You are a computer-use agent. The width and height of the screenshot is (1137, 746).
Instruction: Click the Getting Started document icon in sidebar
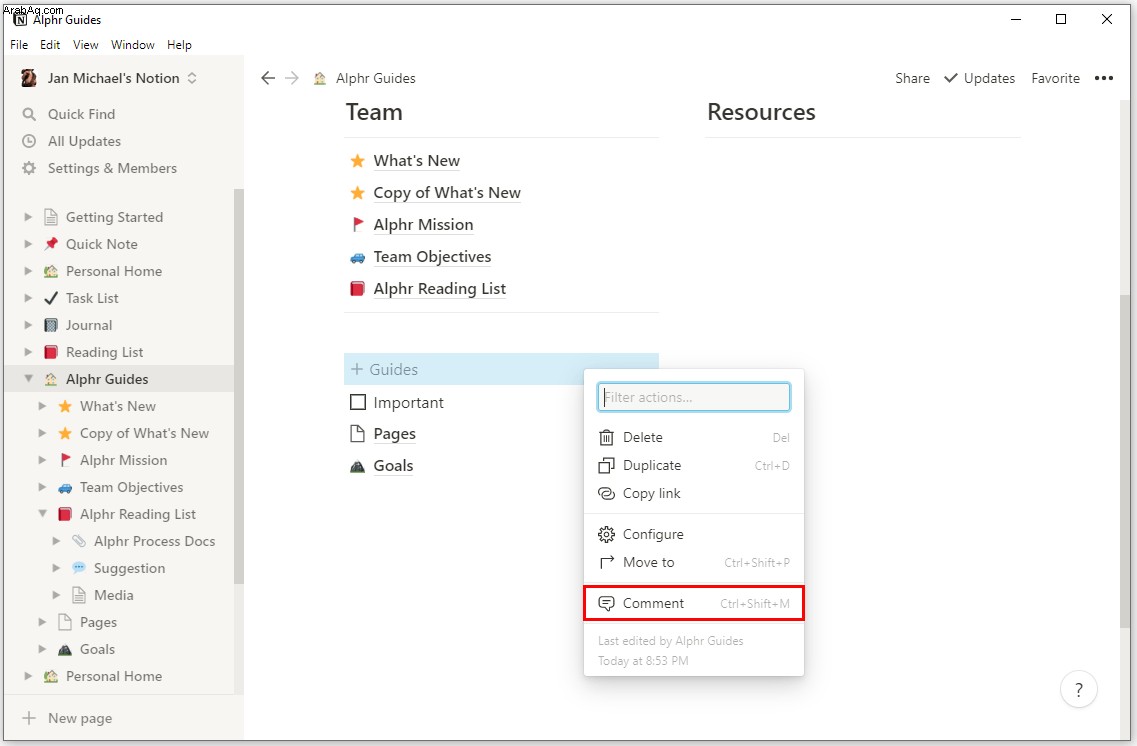tap(51, 217)
